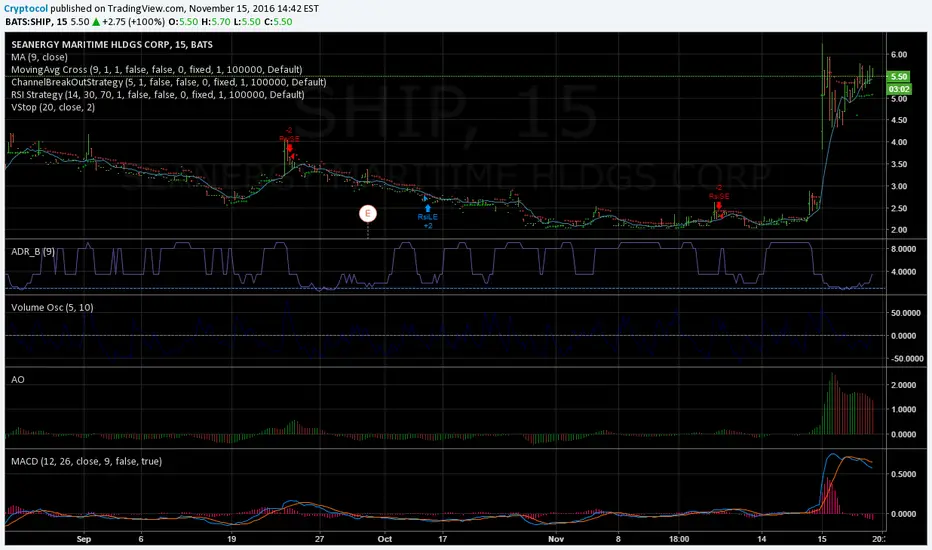
Task: Click the -50.0000 Volume Osc scale value
Action: (907, 359)
